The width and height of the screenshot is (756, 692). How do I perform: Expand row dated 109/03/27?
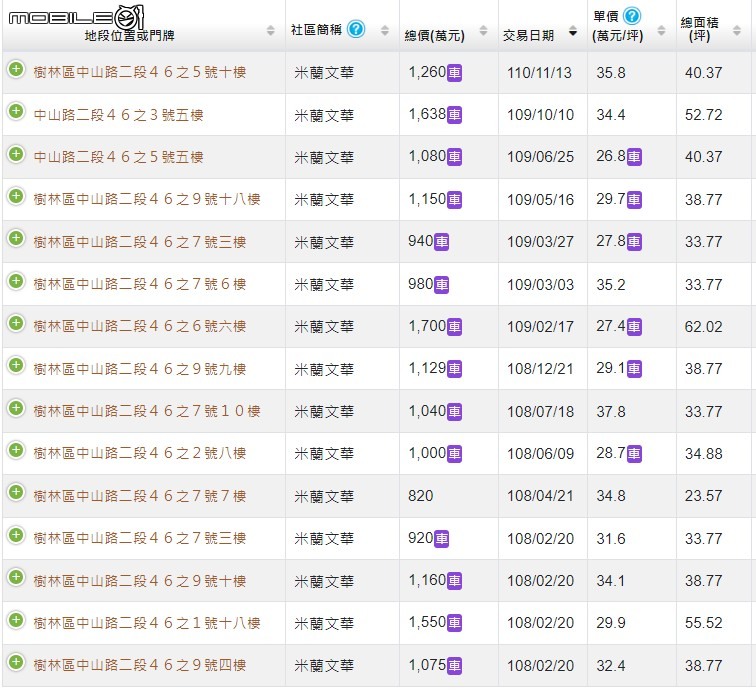click(x=16, y=238)
